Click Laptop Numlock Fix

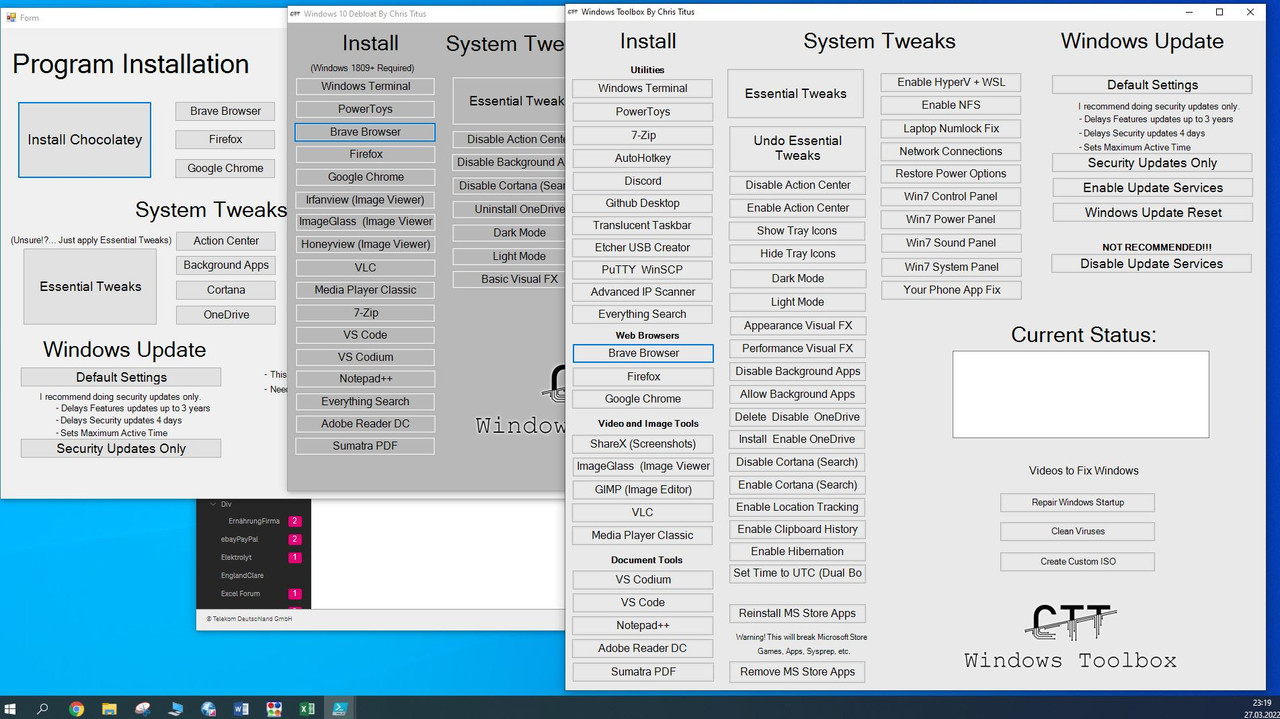(951, 129)
